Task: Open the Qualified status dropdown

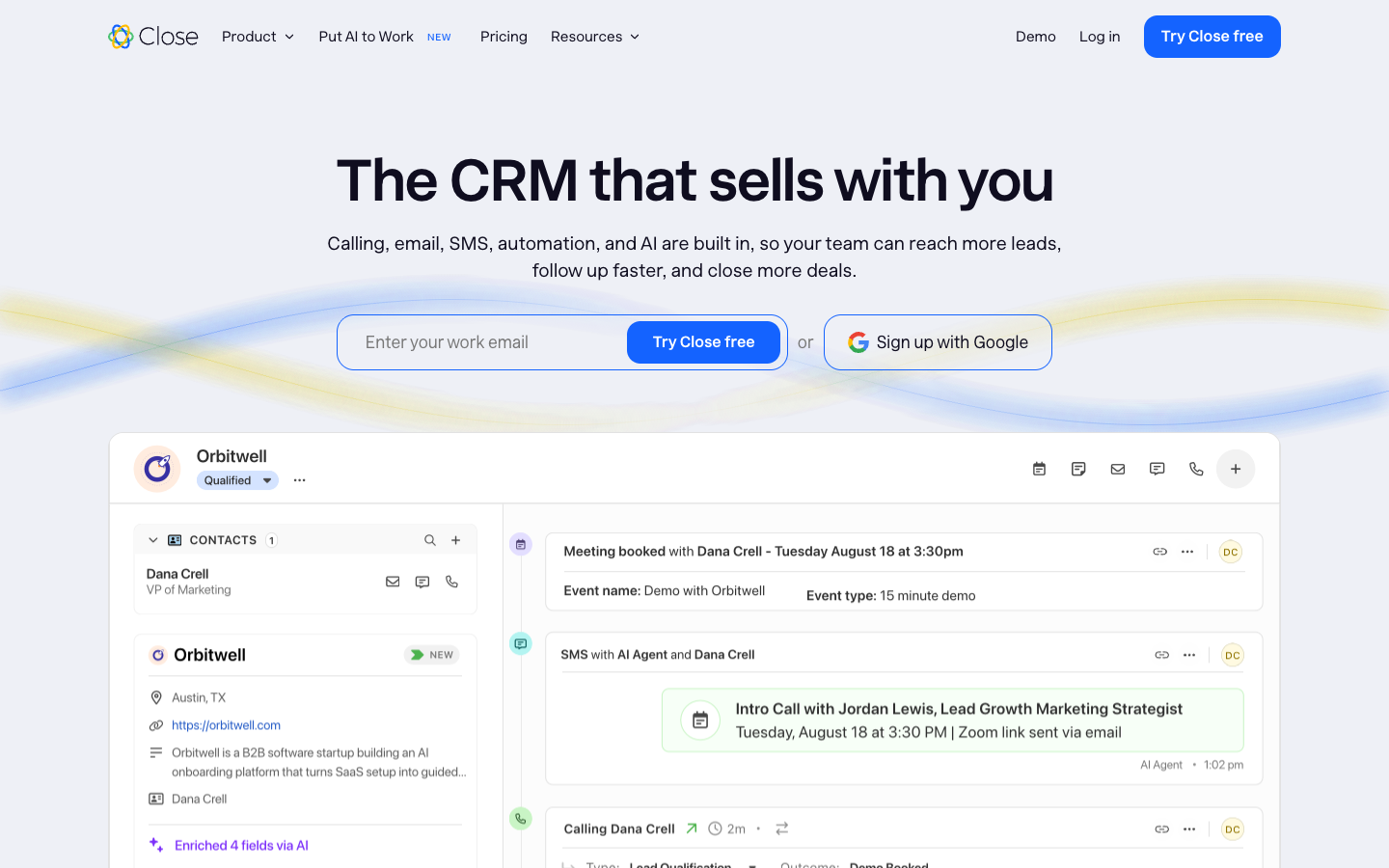Action: click(237, 480)
